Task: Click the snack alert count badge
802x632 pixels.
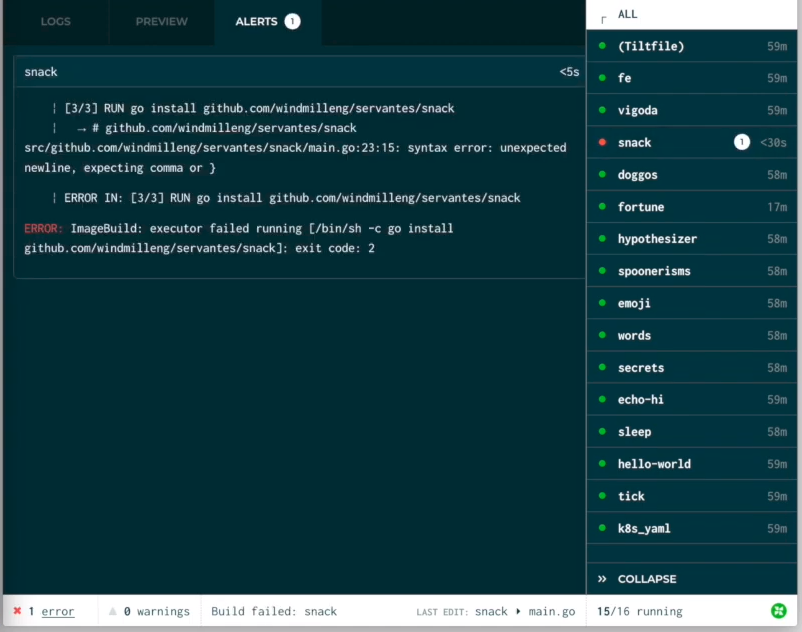Action: pos(742,142)
